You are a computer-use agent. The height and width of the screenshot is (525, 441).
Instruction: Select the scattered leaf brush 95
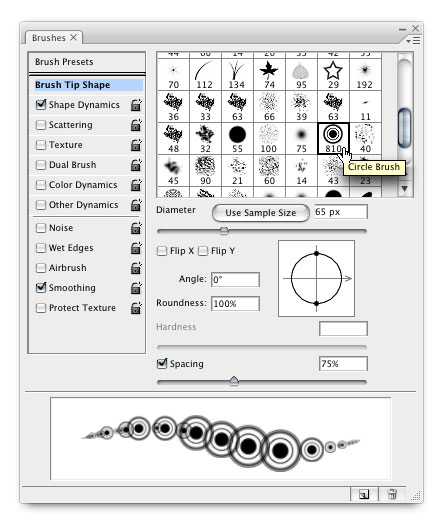[301, 74]
